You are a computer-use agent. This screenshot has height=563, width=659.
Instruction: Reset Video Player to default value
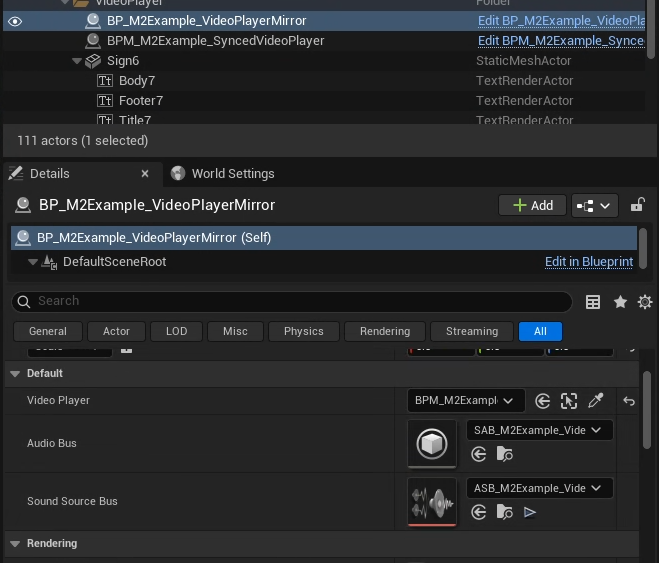(x=629, y=401)
